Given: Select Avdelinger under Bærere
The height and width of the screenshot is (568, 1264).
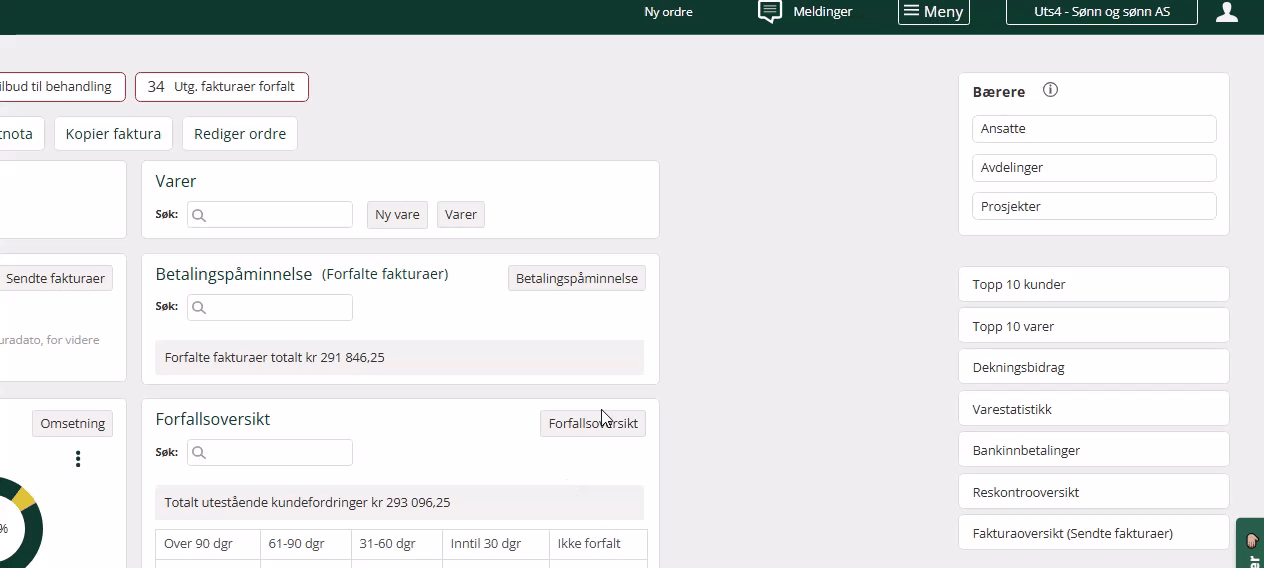Looking at the screenshot, I should 1094,168.
